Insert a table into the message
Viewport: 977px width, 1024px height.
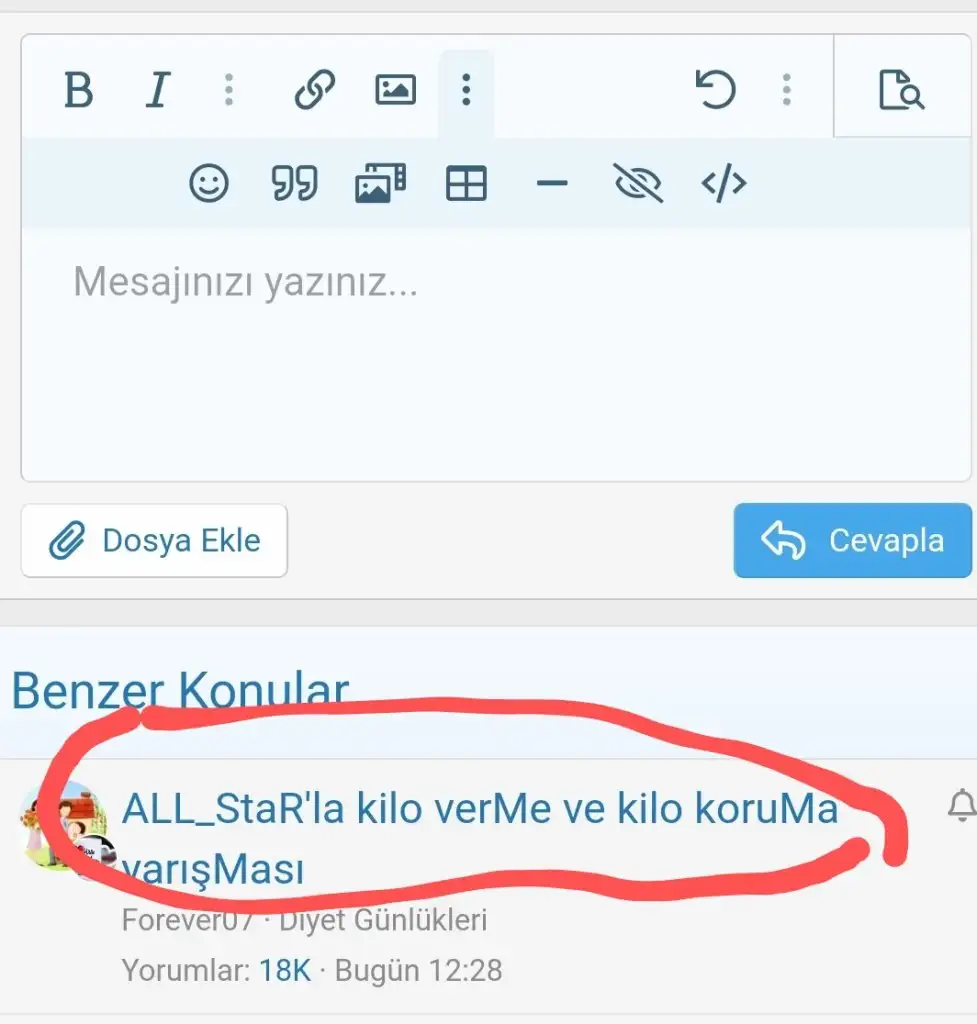466,183
